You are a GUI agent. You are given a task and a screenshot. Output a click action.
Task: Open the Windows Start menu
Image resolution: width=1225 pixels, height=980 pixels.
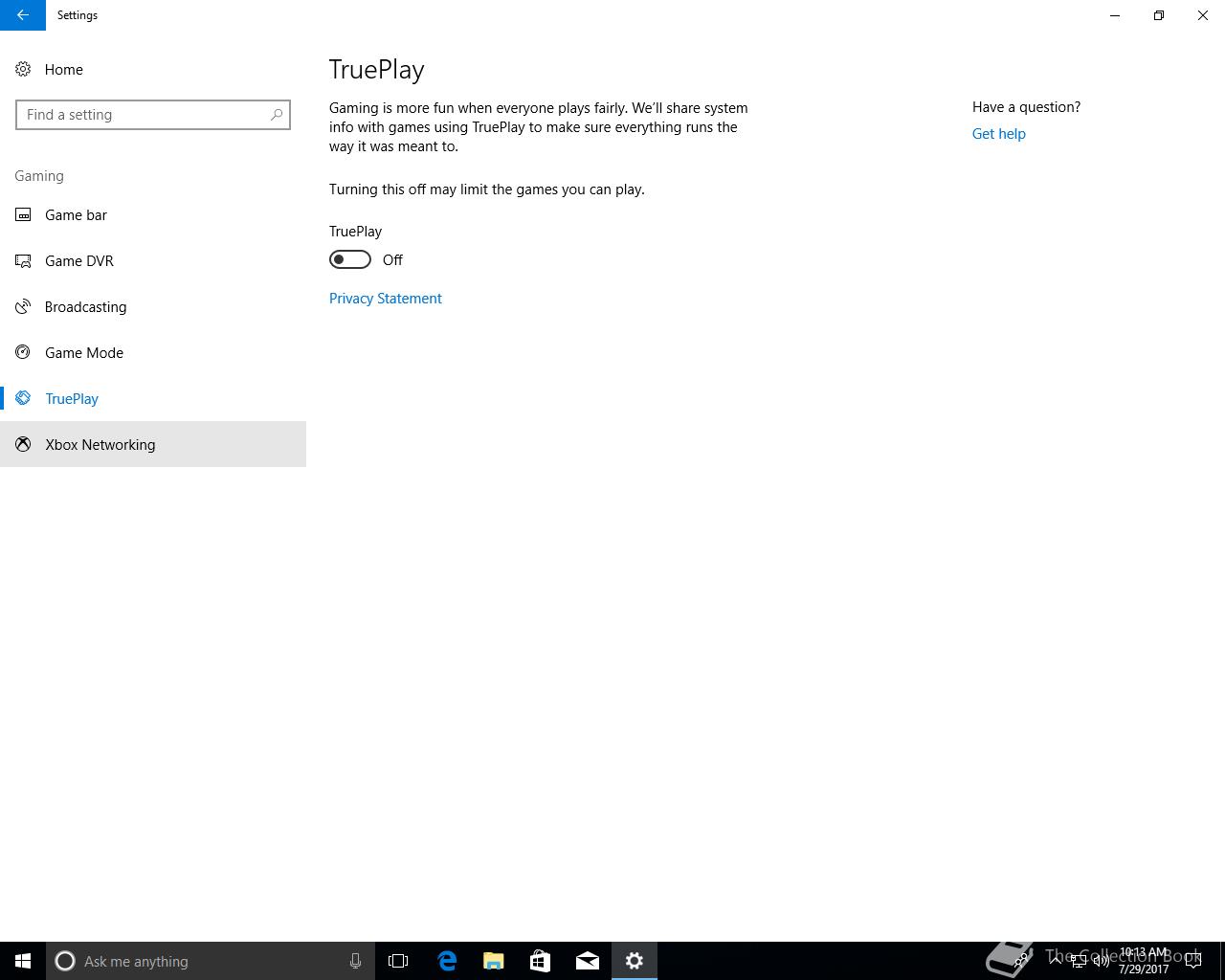click(x=23, y=961)
